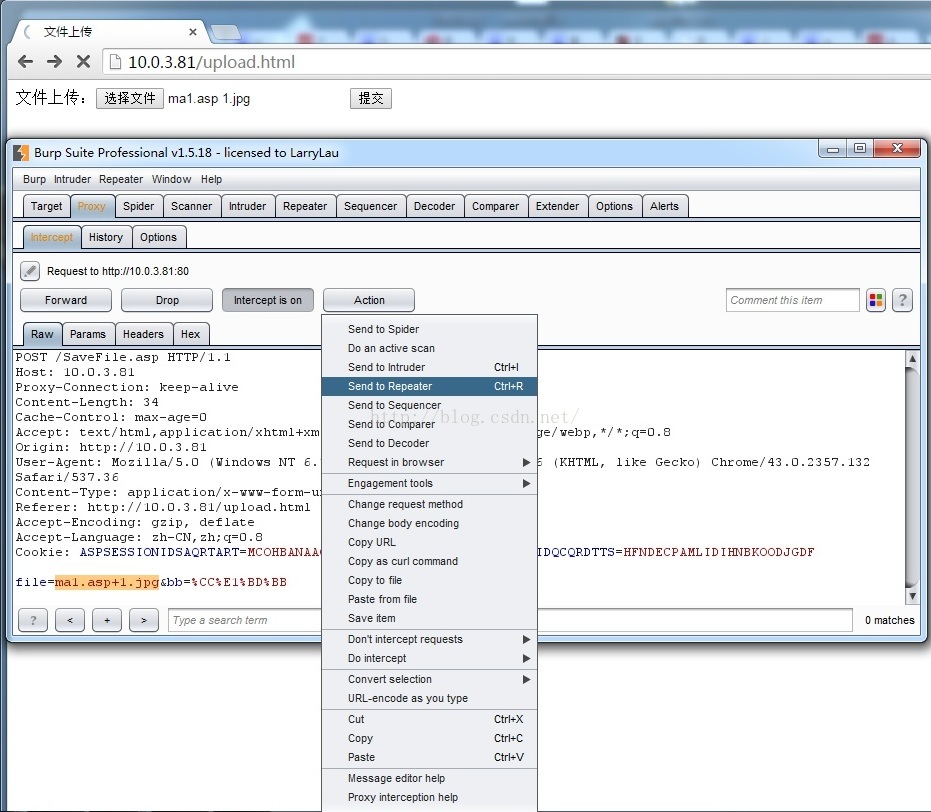The width and height of the screenshot is (931, 812).
Task: Open the help question mark near comment
Action: (x=902, y=300)
